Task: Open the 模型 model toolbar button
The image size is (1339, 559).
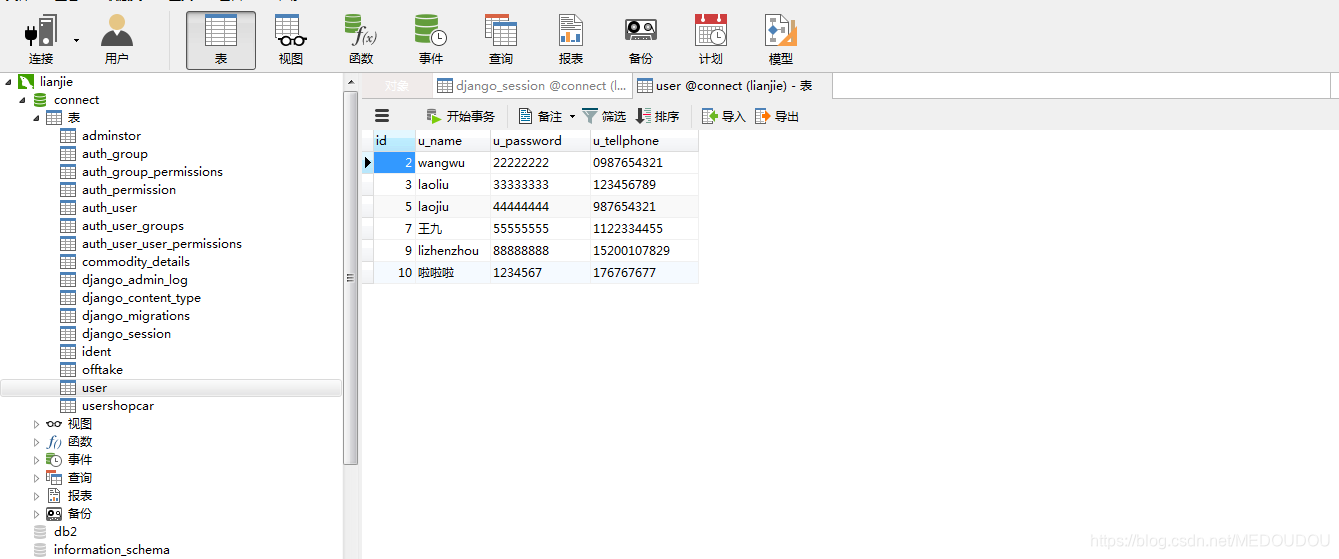Action: click(x=781, y=41)
